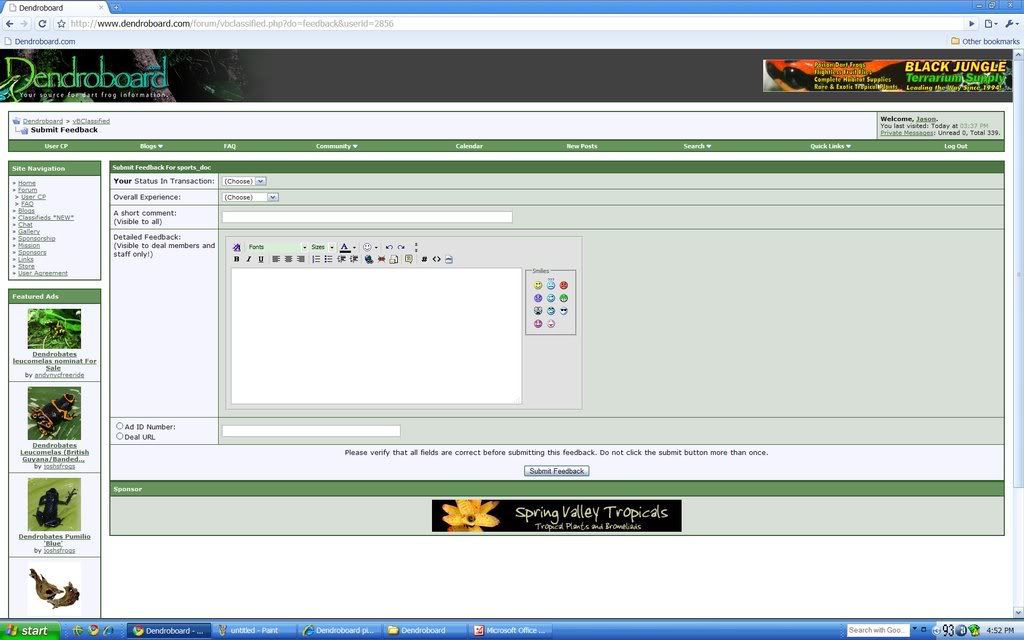This screenshot has height=640, width=1024.
Task: Insert the red angry smilie
Action: [x=564, y=285]
